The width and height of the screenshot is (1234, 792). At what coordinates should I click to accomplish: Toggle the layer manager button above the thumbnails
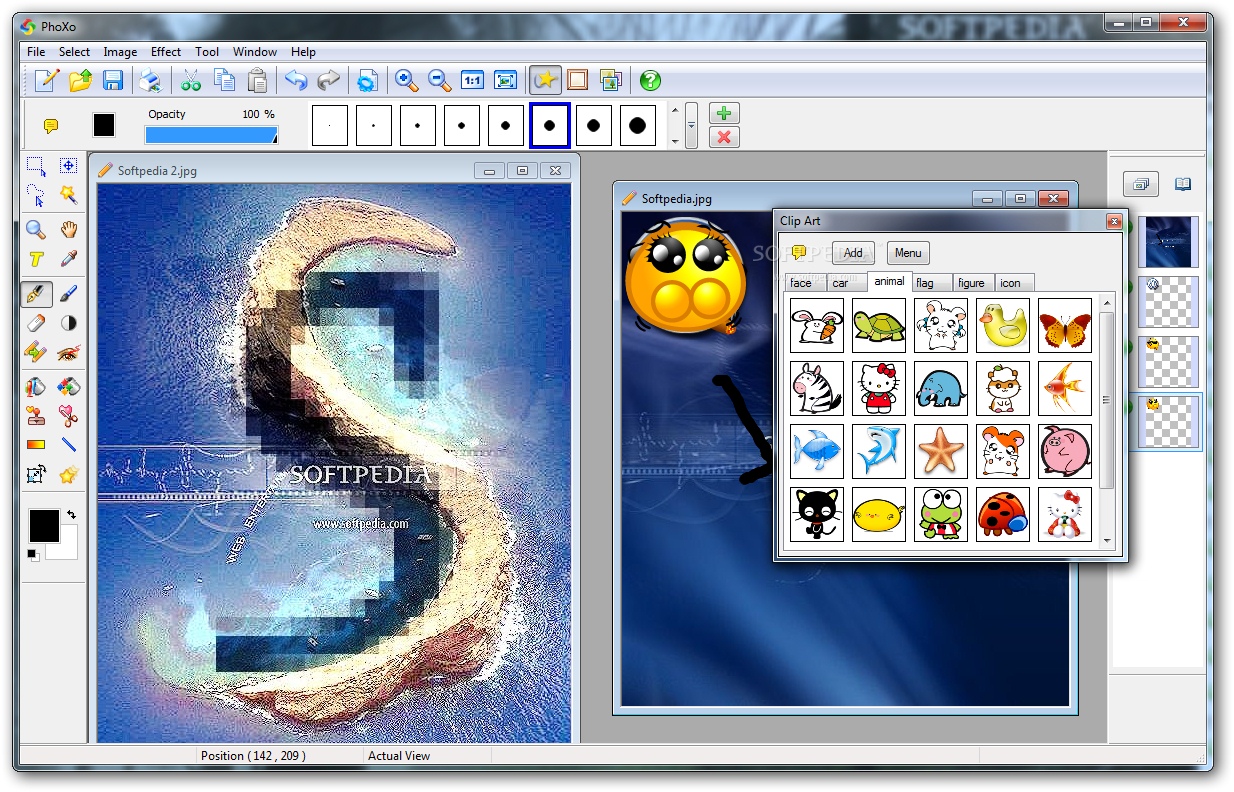1141,184
